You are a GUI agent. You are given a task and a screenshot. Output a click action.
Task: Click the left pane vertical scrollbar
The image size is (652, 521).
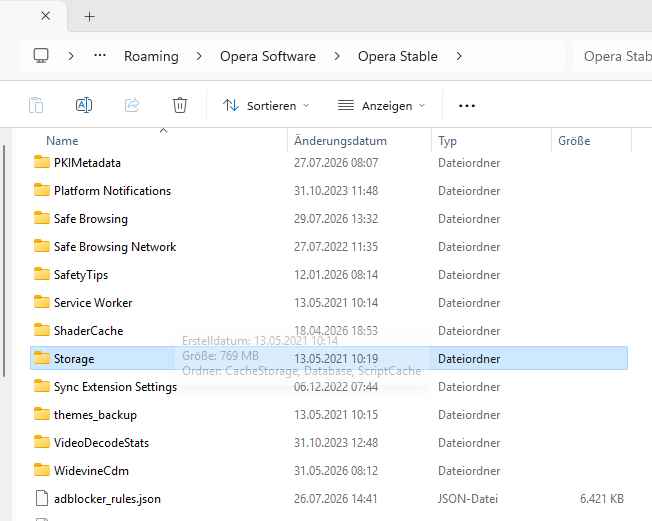[4, 261]
